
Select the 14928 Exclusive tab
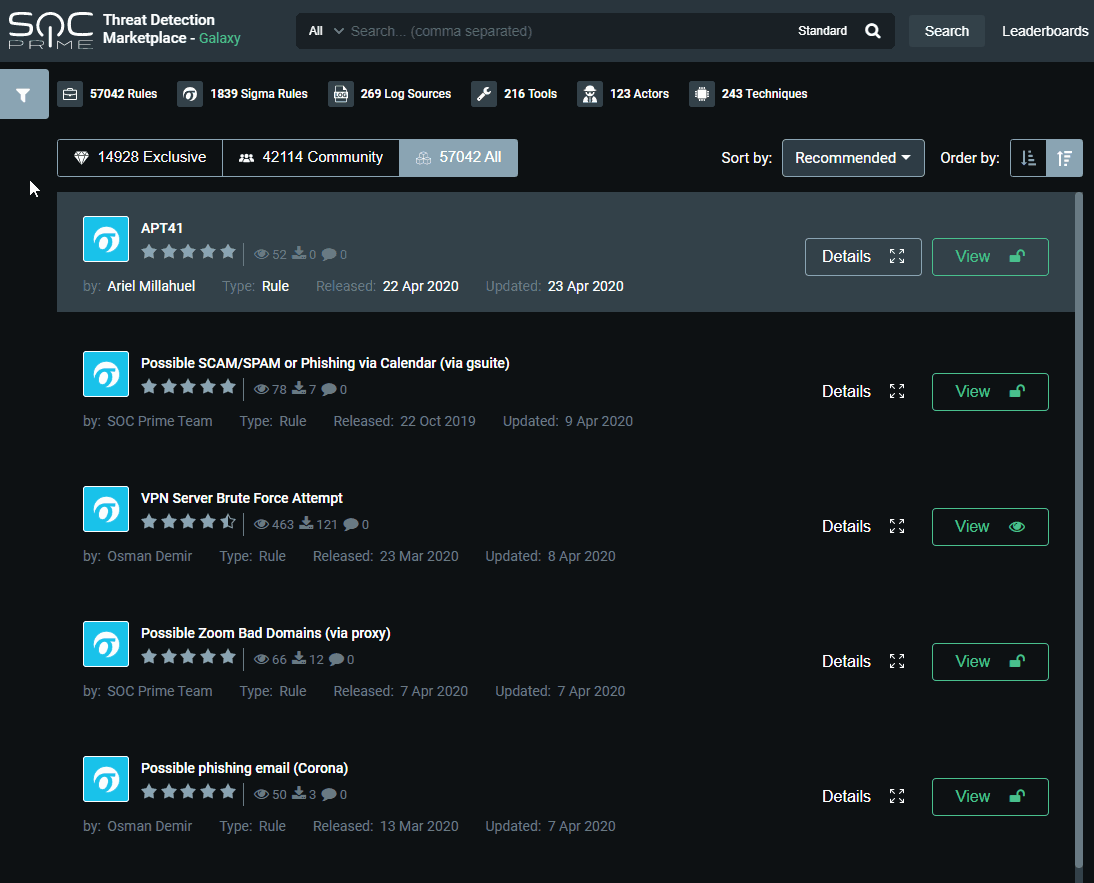coord(140,158)
